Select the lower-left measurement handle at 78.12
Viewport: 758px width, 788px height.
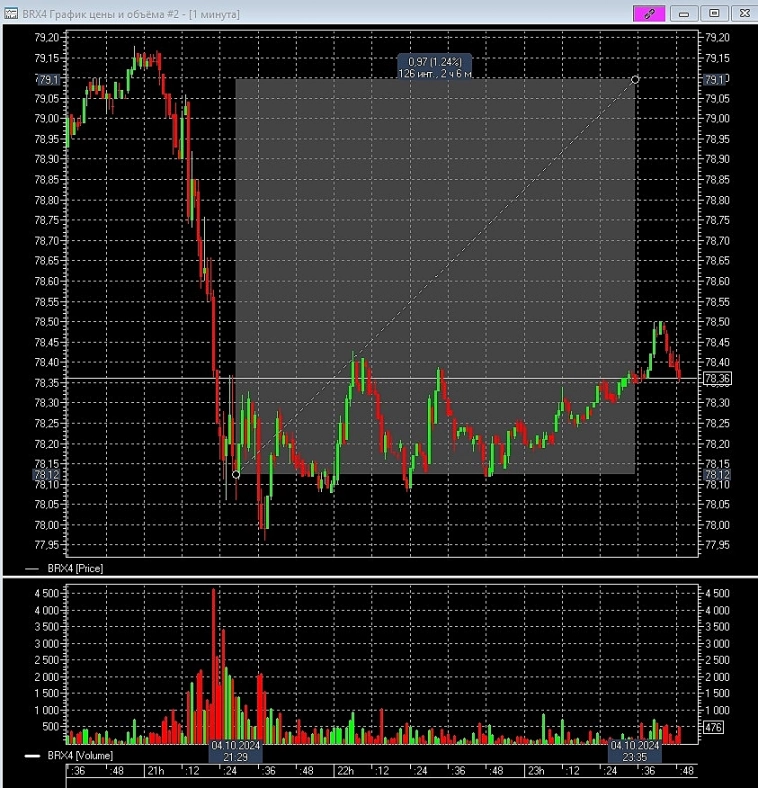(236, 474)
